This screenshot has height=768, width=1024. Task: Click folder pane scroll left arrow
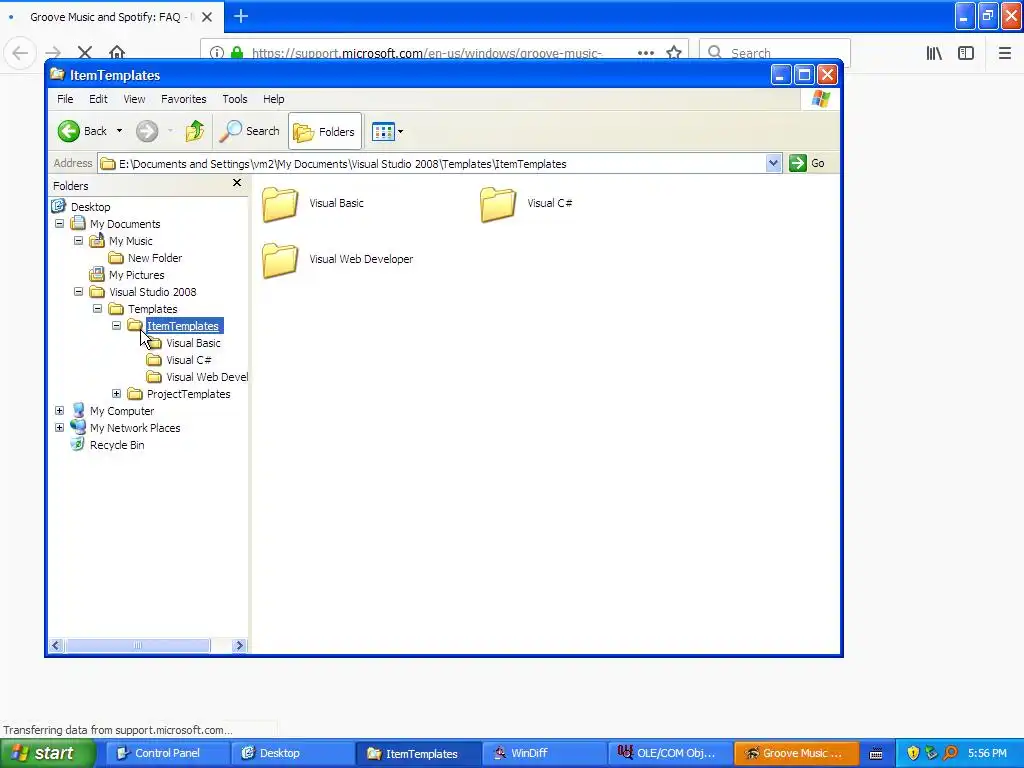(x=56, y=645)
